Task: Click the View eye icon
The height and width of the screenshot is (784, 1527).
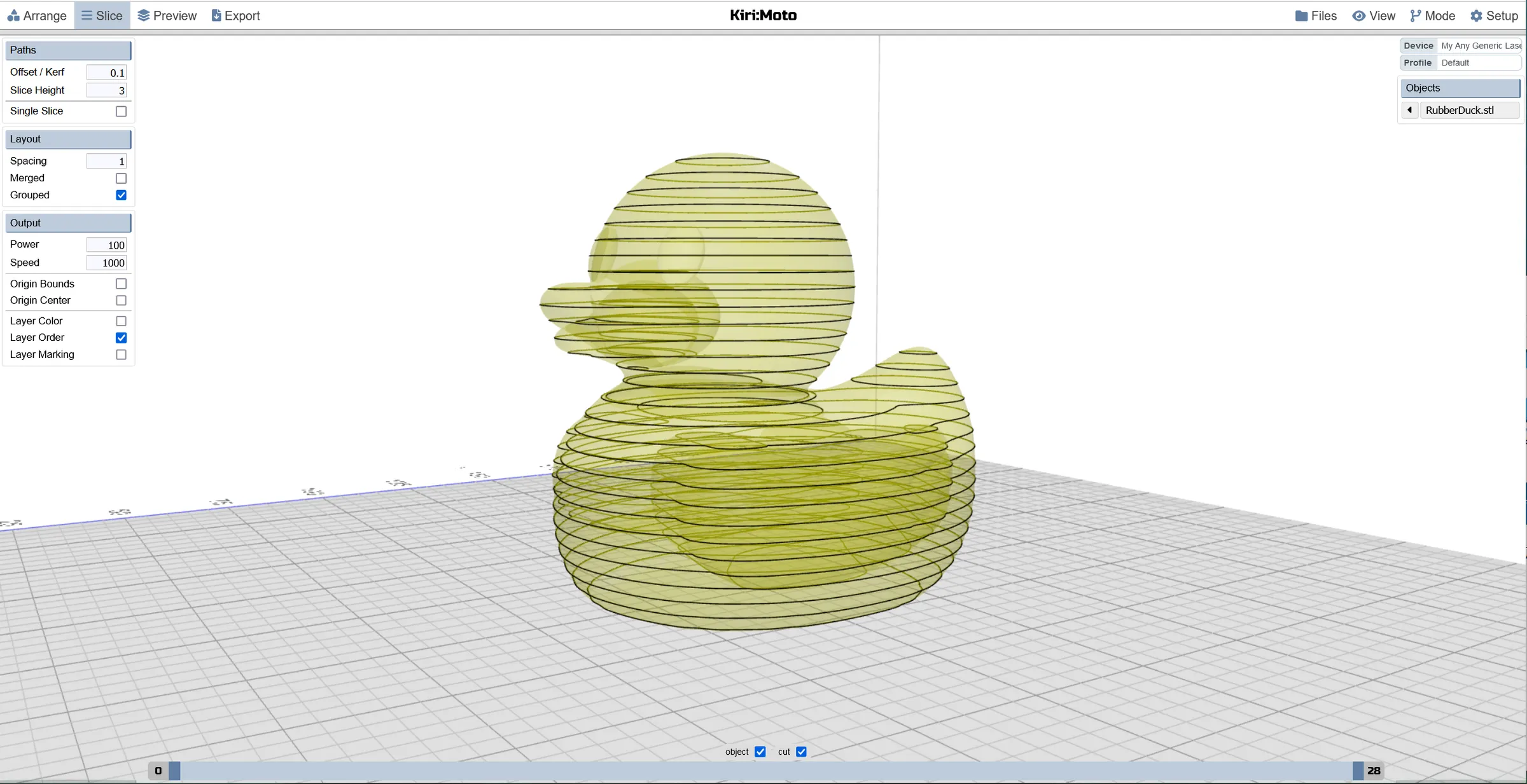Action: (x=1359, y=15)
